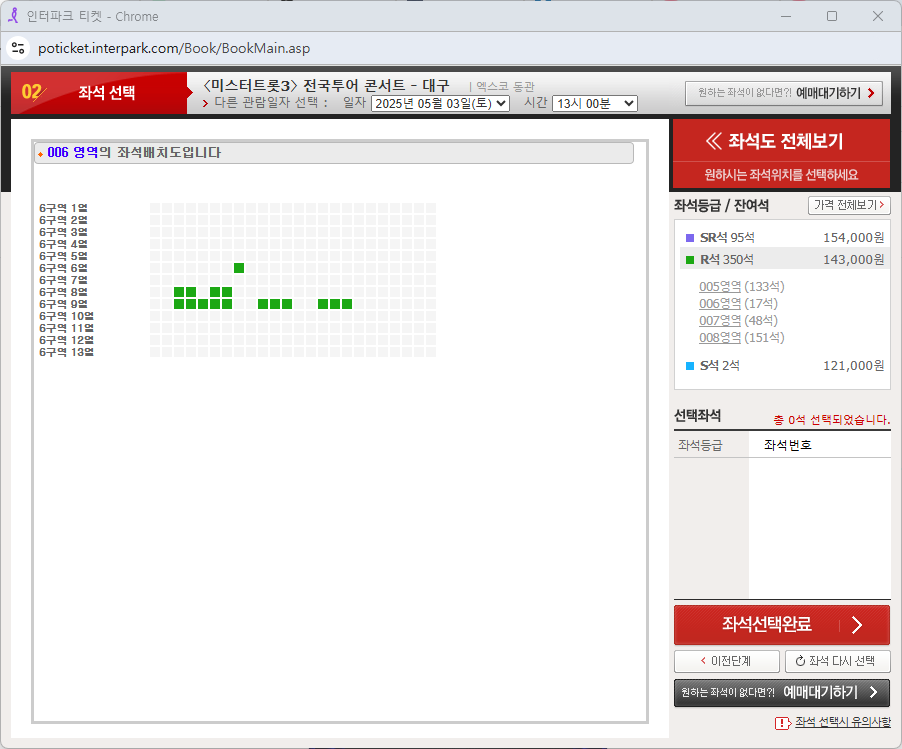The height and width of the screenshot is (749, 902).
Task: Select the R석 350석 seat grade row
Action: coord(785,259)
